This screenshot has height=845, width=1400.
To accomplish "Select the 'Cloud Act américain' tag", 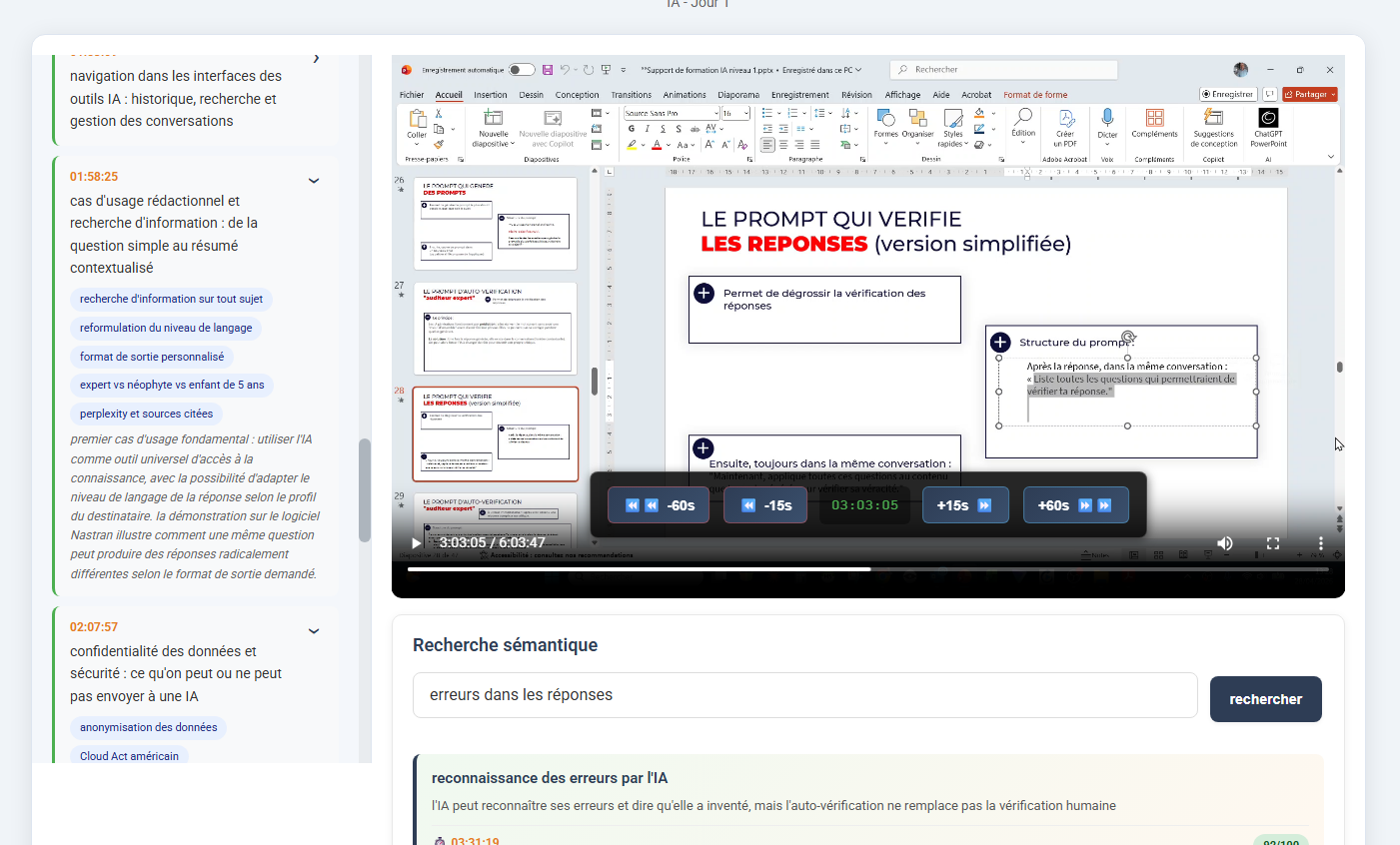I will (129, 756).
